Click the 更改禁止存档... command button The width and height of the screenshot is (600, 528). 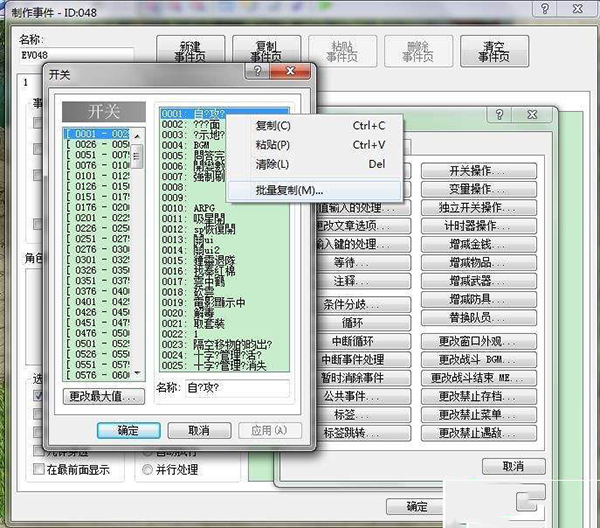[x=479, y=396]
